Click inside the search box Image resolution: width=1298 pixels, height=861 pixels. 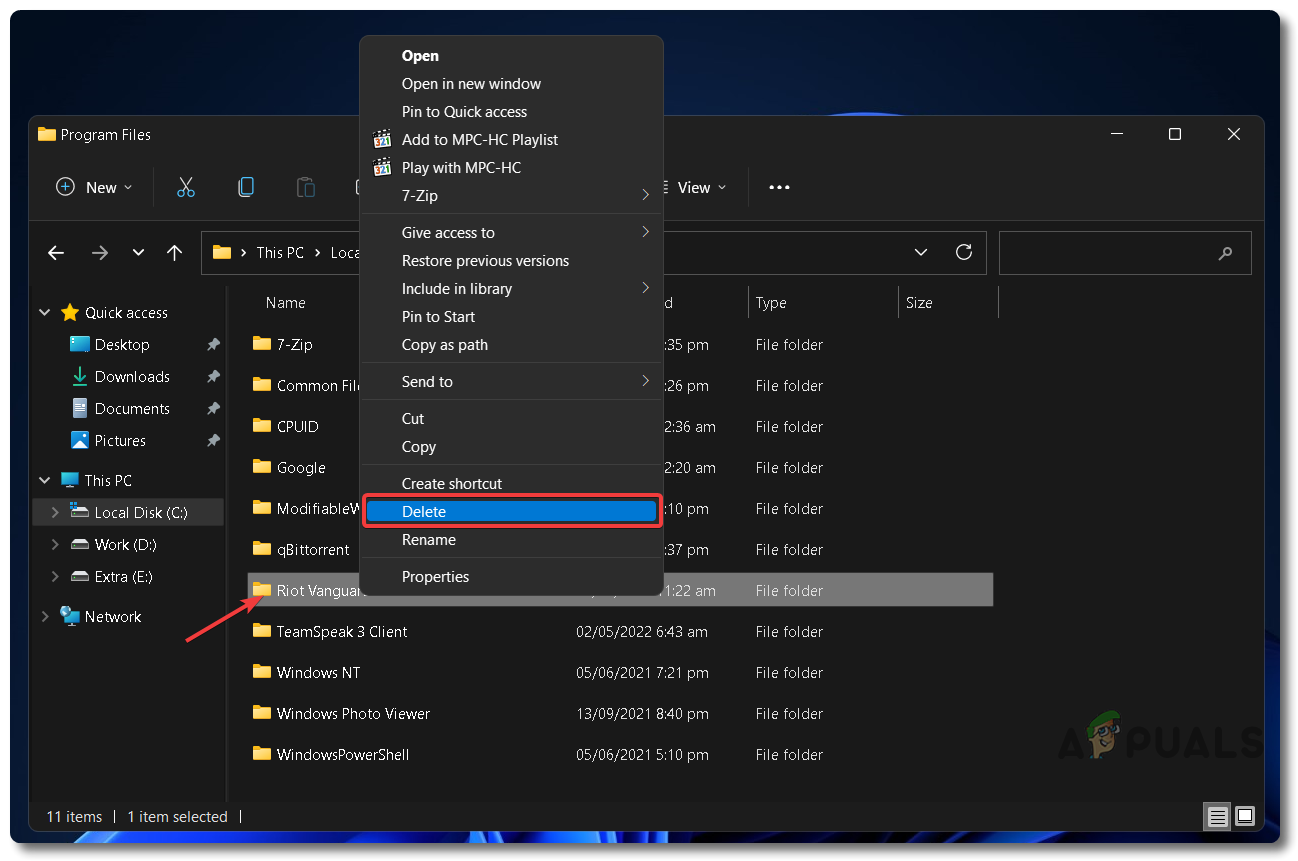pos(1110,254)
